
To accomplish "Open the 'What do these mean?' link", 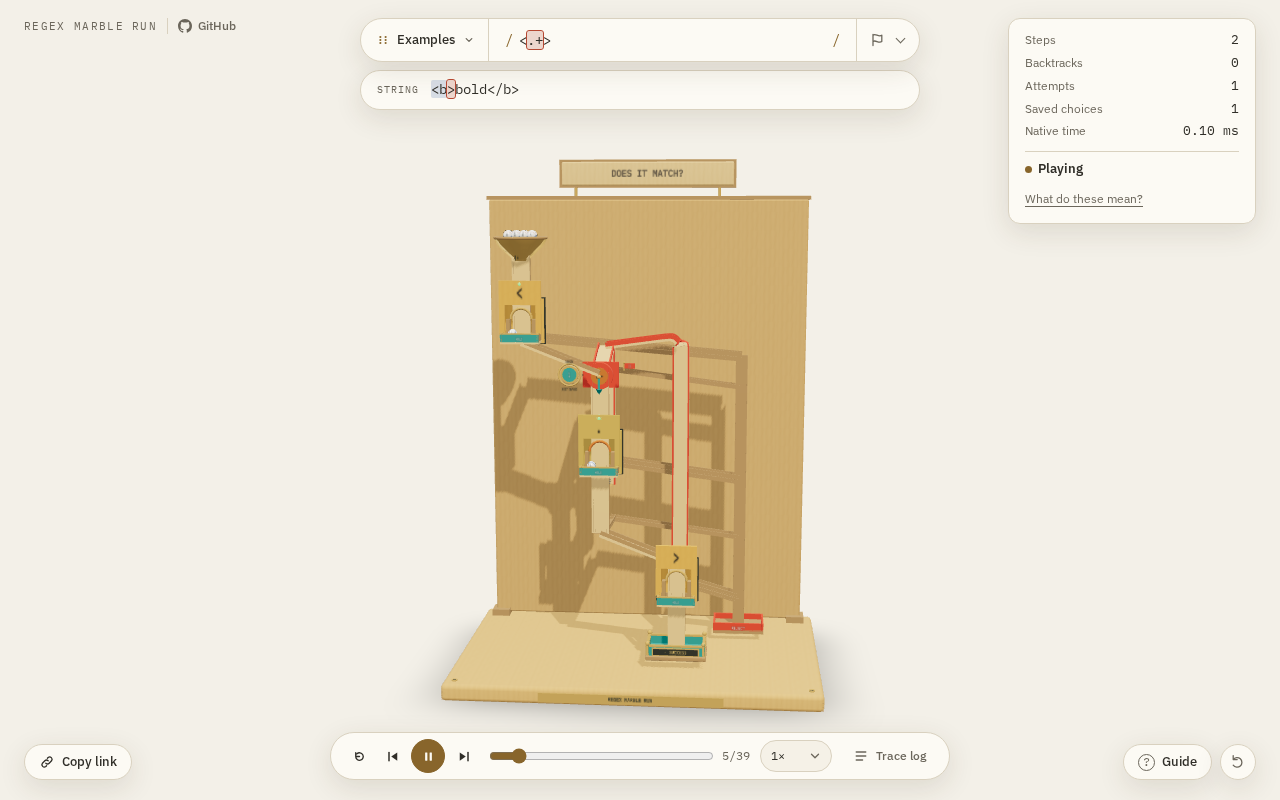I will click(1083, 199).
